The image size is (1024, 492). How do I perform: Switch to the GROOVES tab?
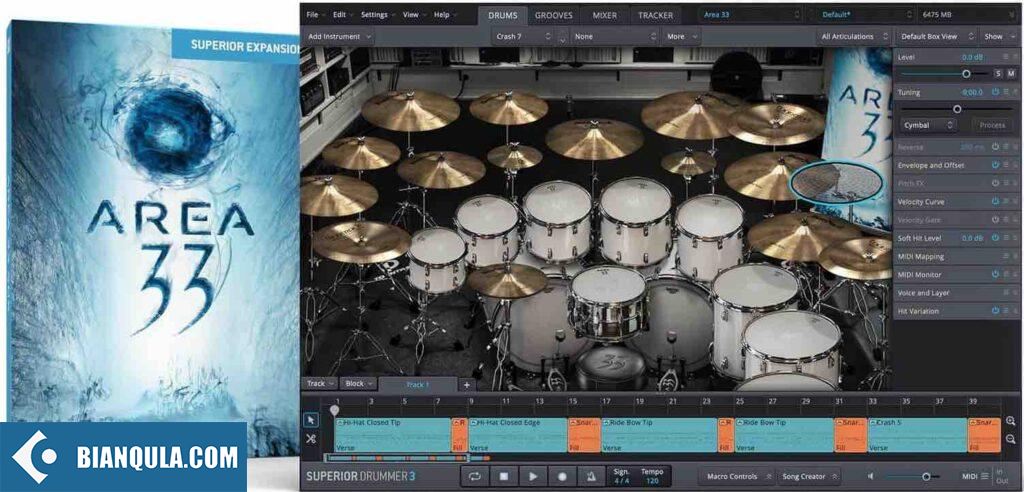(x=554, y=14)
